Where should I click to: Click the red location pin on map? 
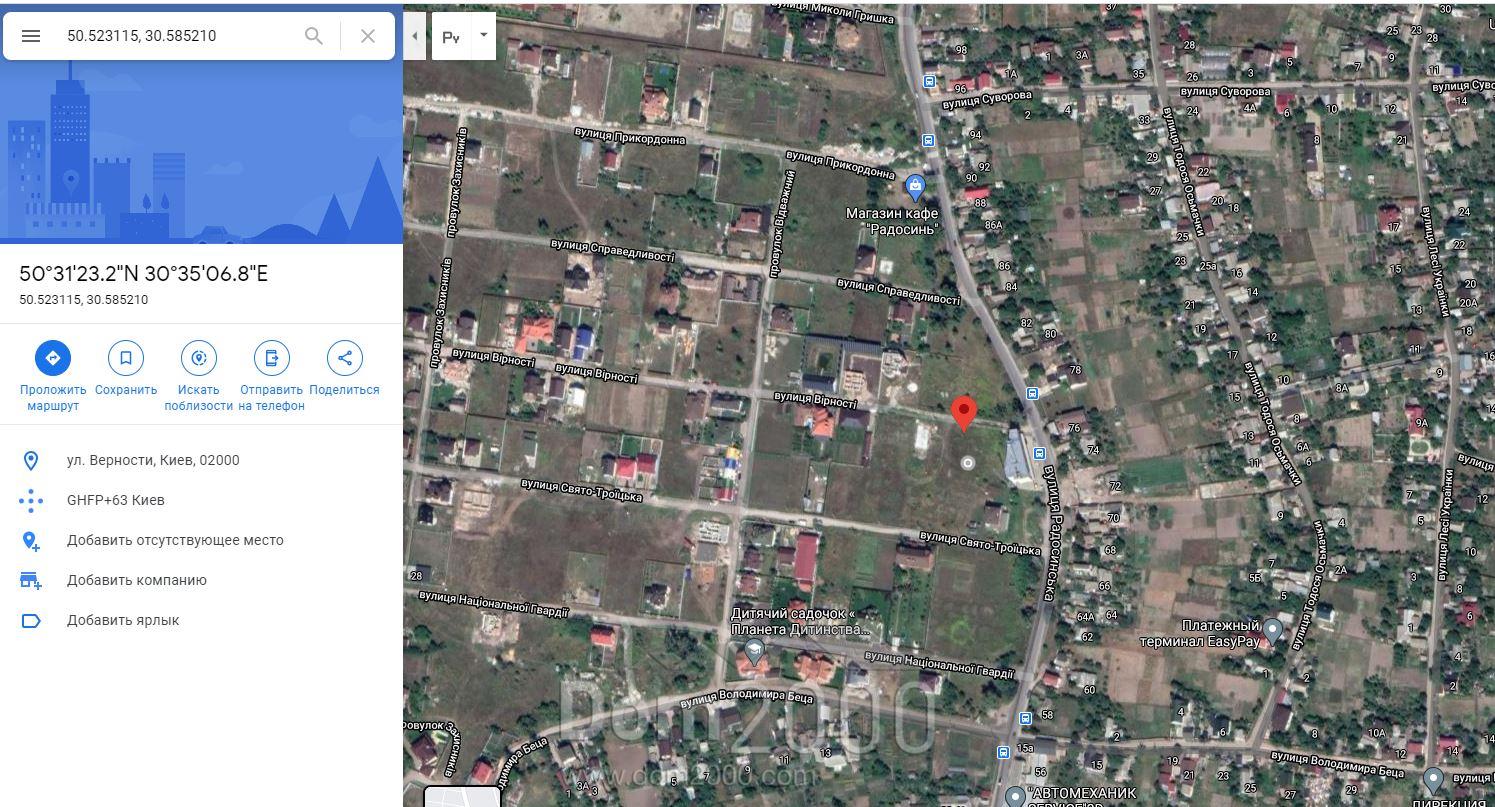click(x=963, y=413)
